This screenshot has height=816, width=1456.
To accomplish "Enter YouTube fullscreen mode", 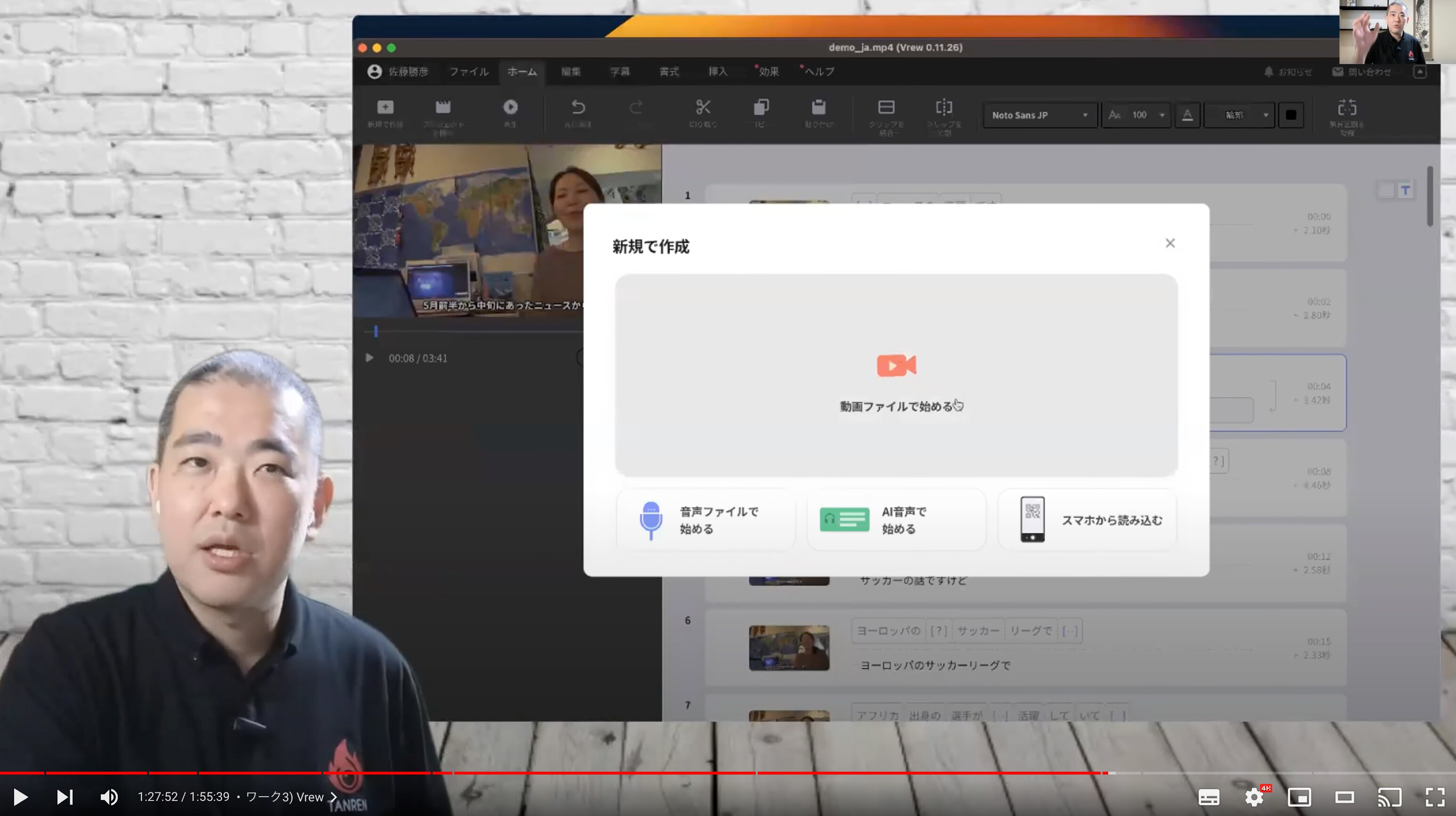I will 1435,797.
